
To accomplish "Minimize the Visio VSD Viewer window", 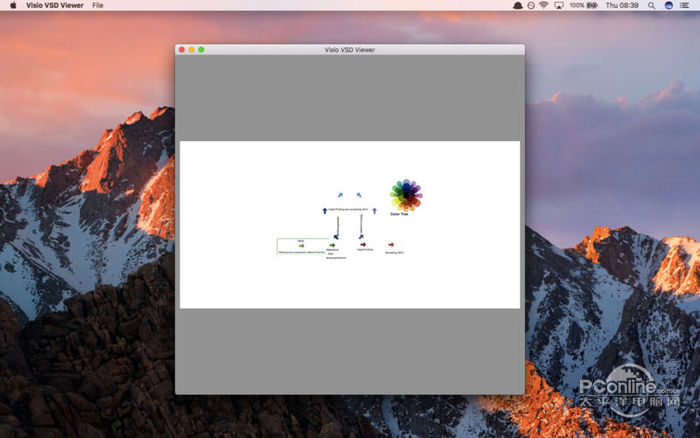I will (192, 50).
